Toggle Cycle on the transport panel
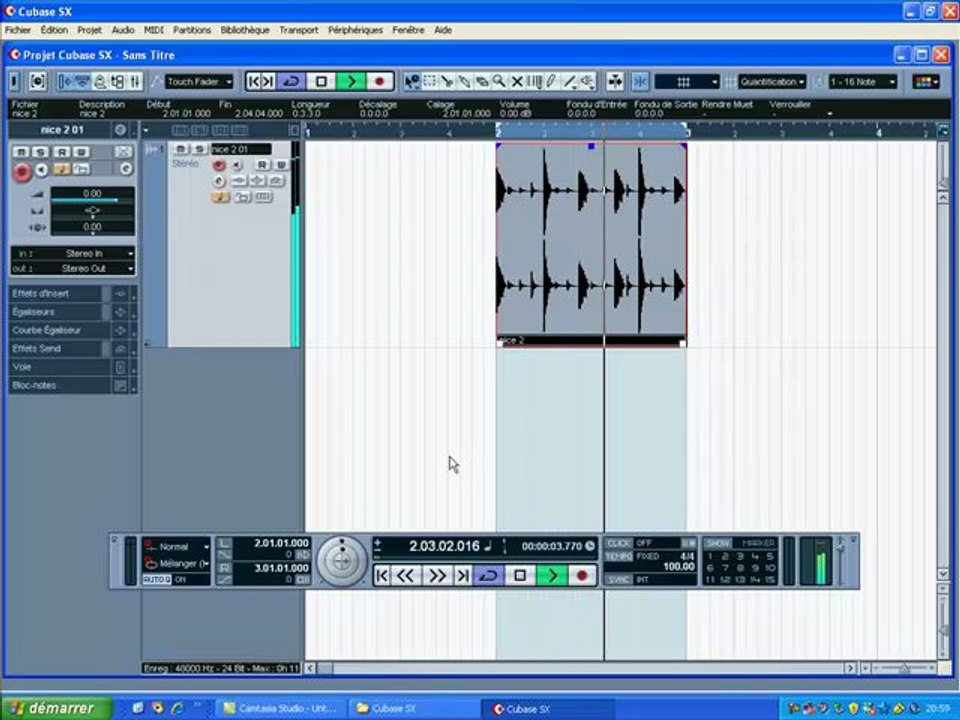 489,576
